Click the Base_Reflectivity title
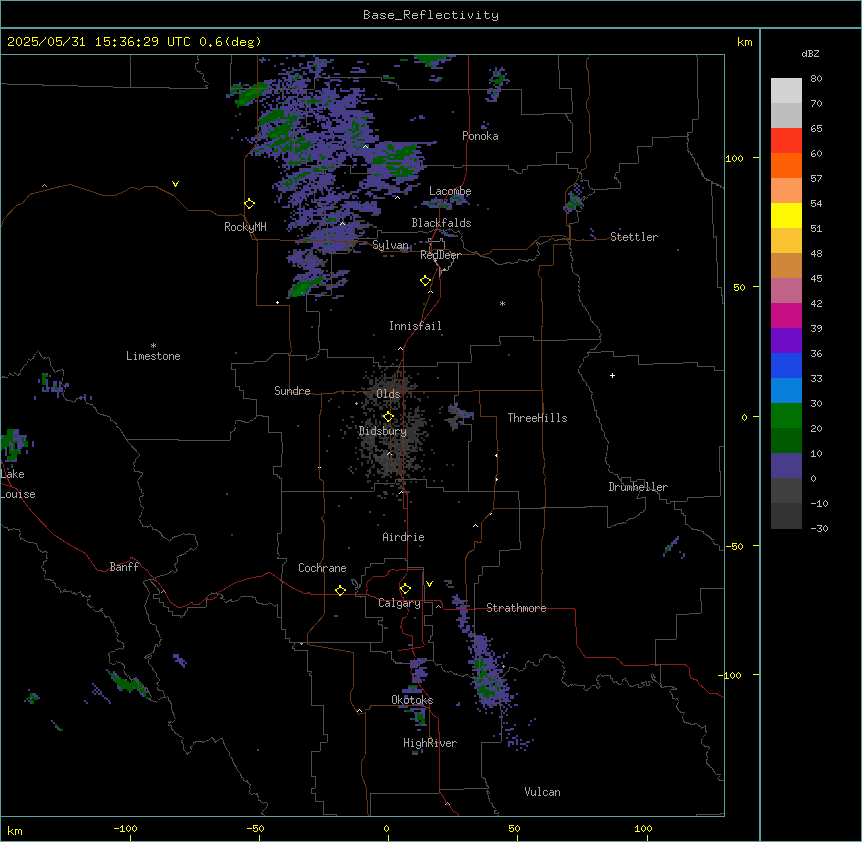The image size is (862, 842). [x=431, y=15]
